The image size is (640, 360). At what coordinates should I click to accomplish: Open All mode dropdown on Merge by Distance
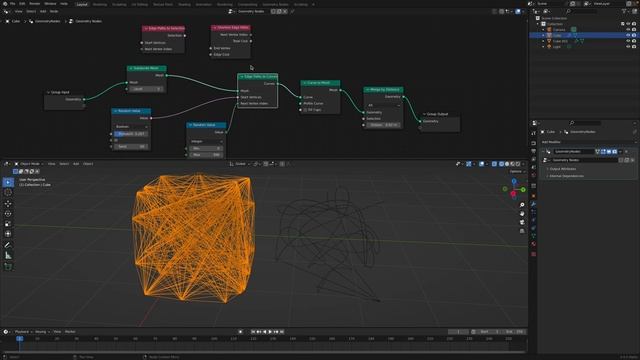click(383, 105)
